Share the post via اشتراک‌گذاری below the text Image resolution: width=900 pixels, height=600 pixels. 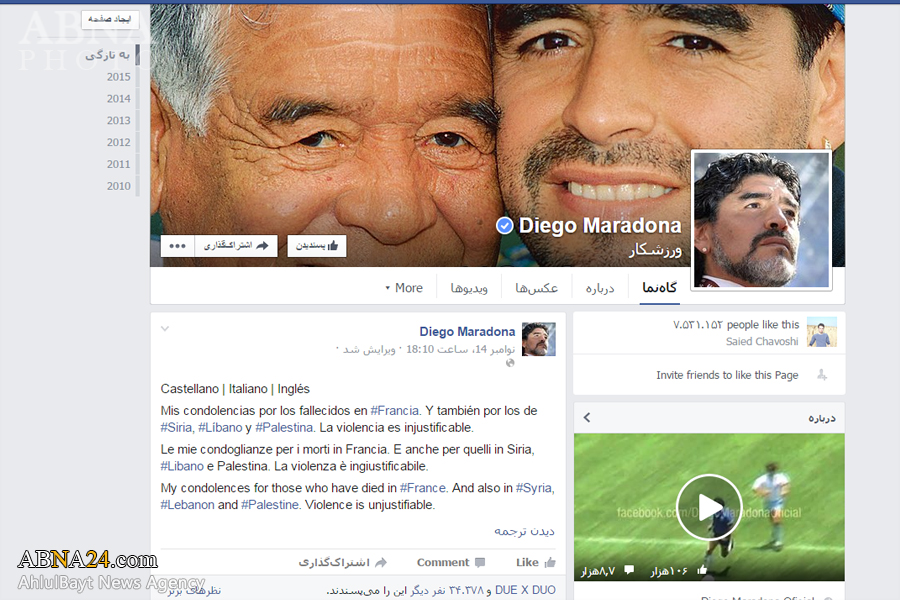pos(343,562)
